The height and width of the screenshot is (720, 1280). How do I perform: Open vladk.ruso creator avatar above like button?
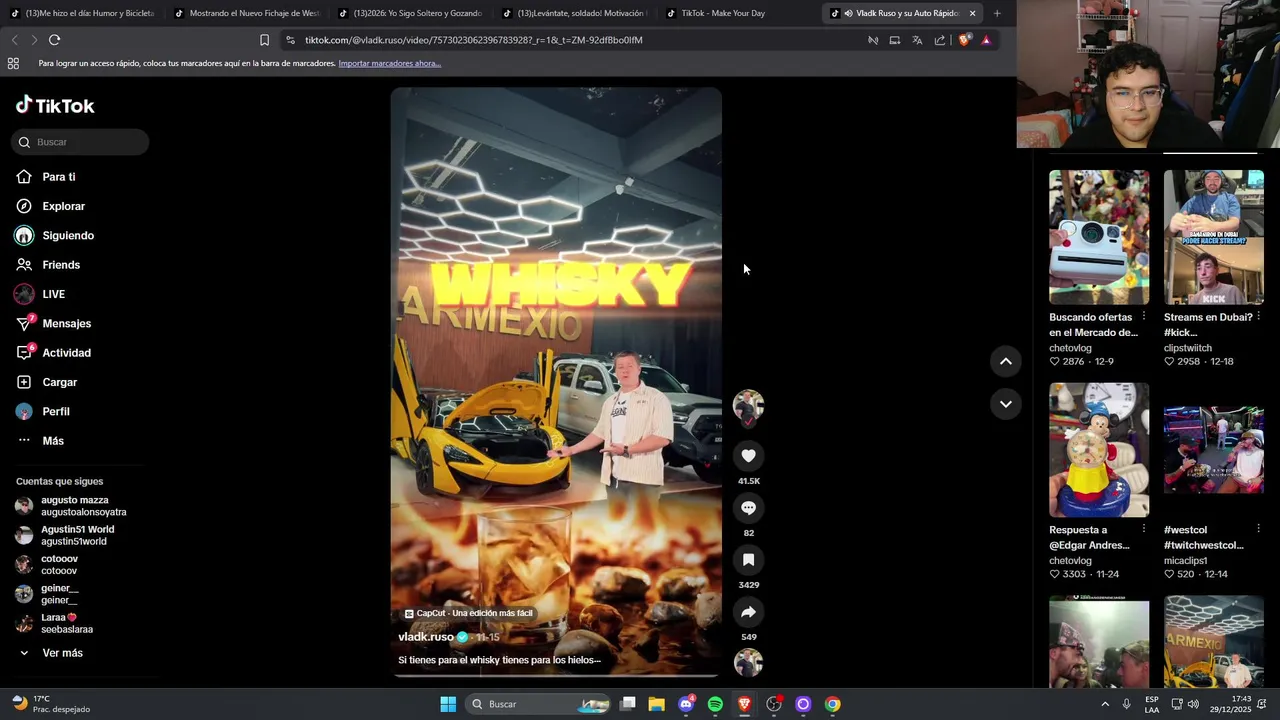pos(748,405)
